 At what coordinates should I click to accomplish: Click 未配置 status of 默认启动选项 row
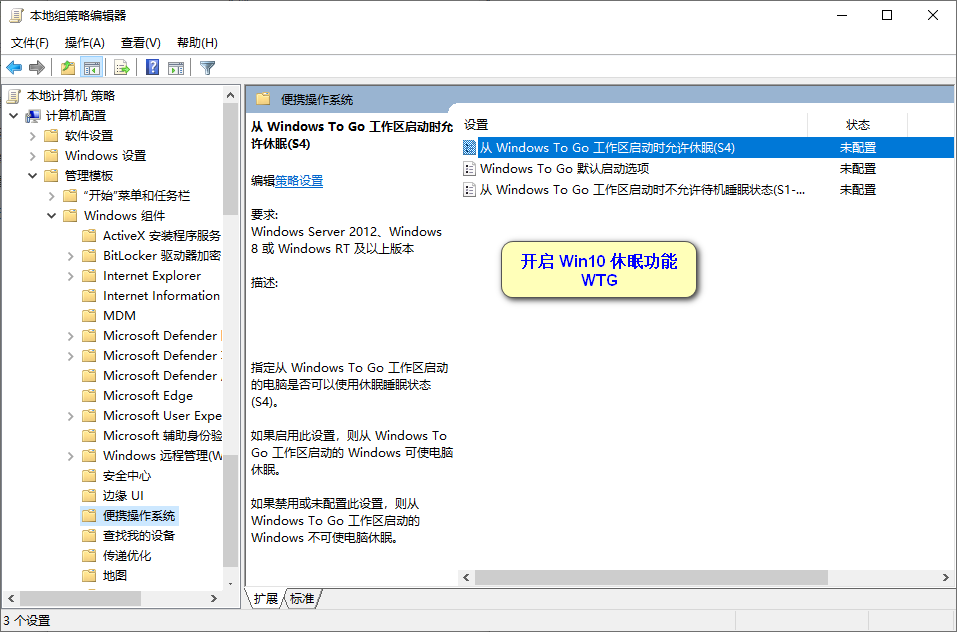tap(858, 168)
